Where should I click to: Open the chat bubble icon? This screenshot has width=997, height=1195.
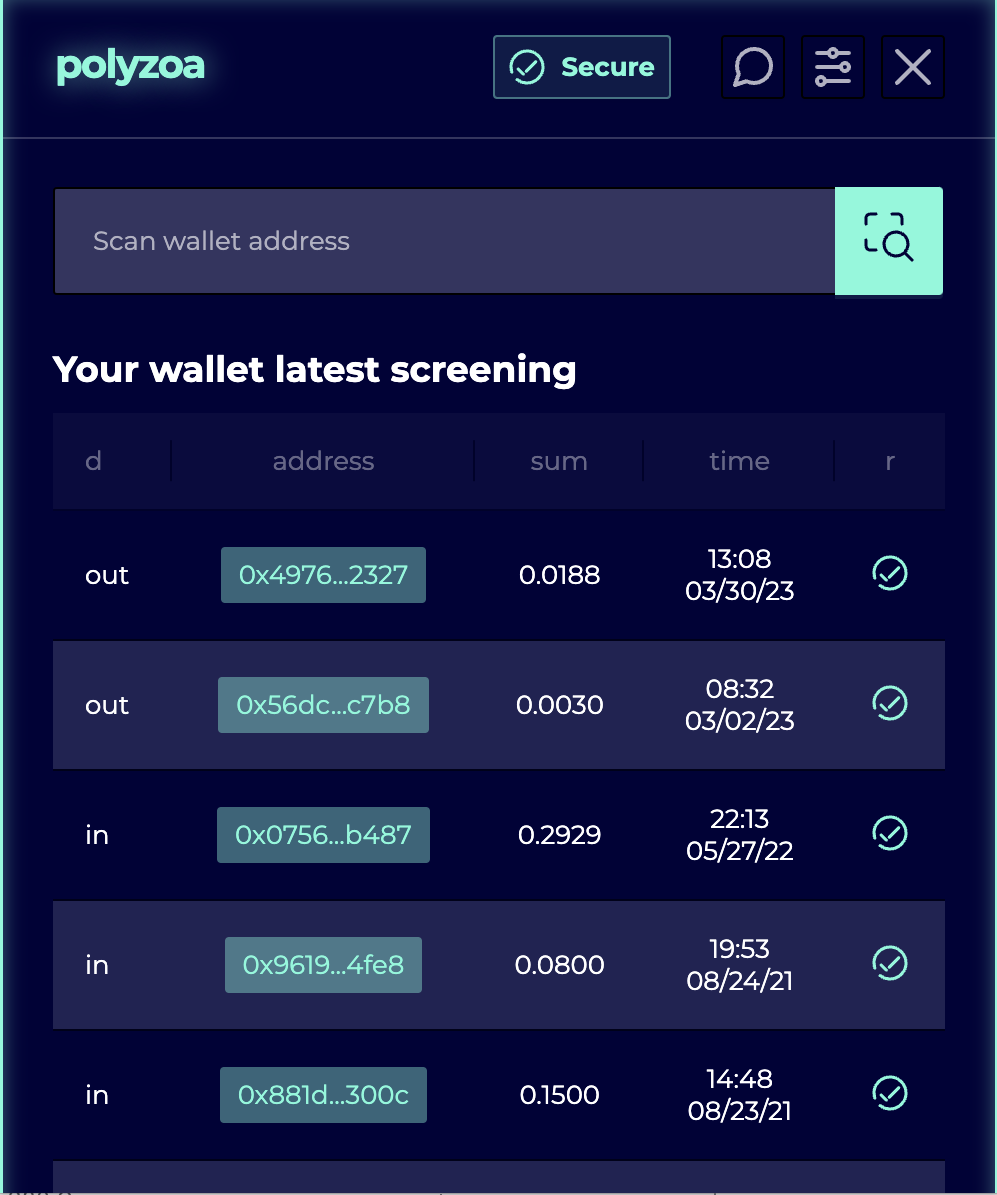point(753,68)
